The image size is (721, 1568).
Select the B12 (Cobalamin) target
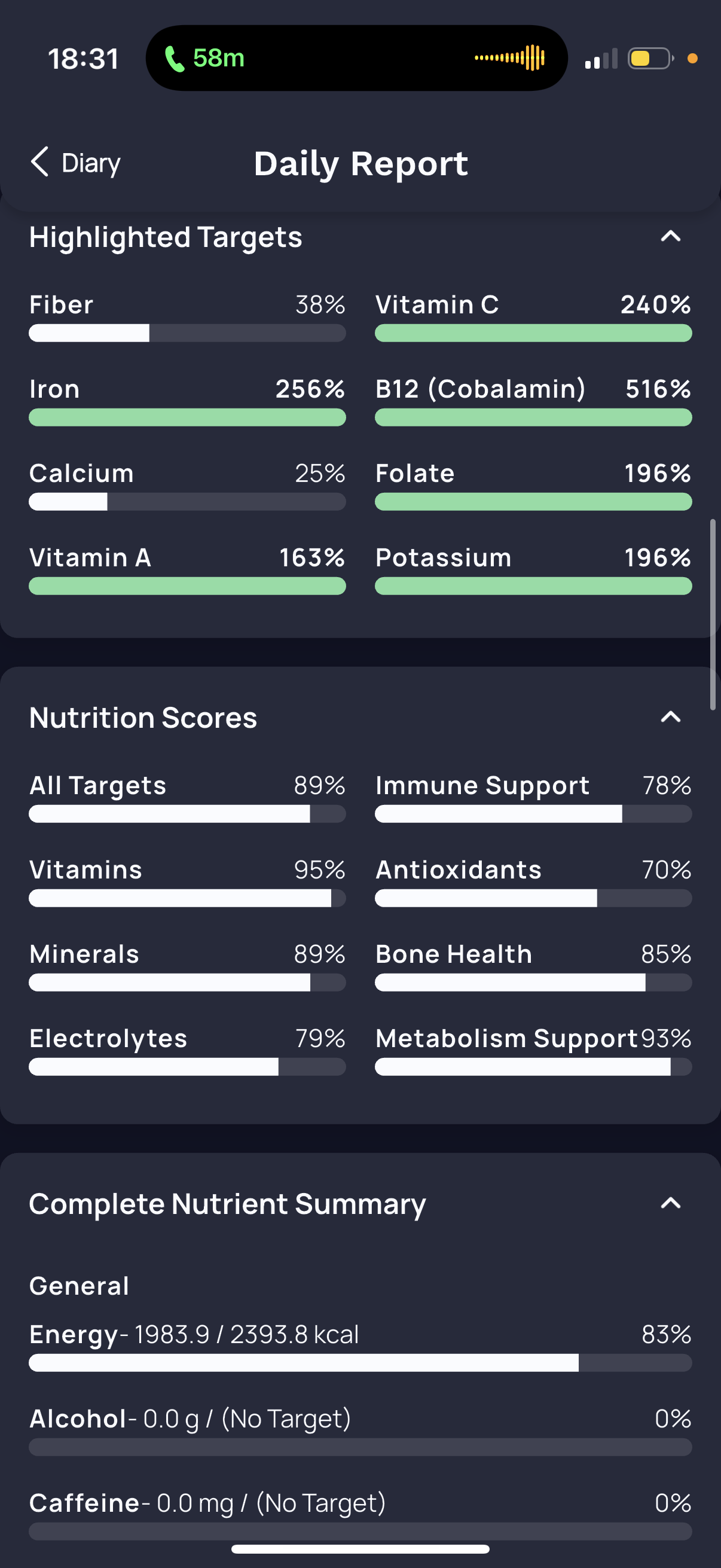coord(533,401)
